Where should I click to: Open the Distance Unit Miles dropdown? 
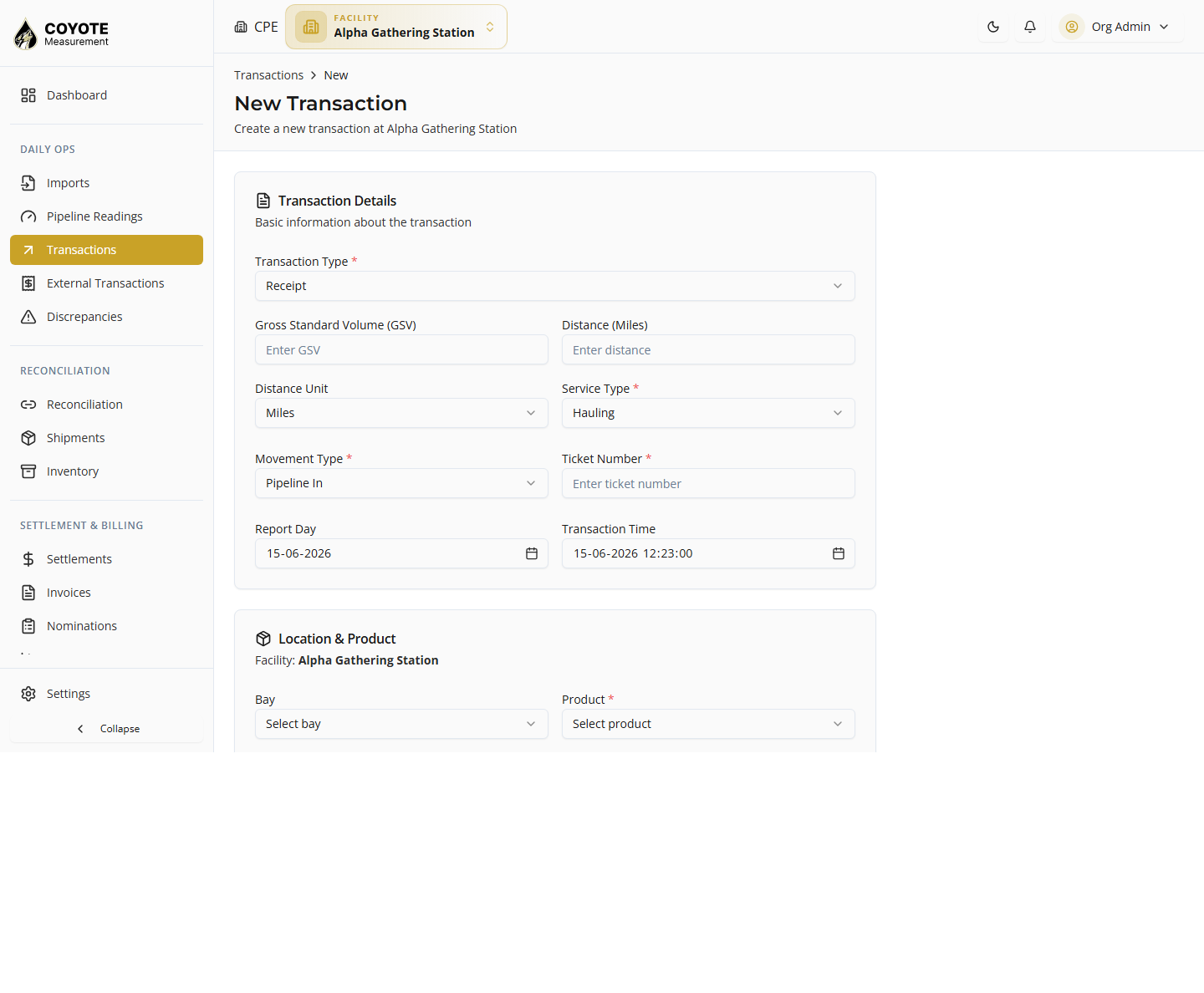401,413
